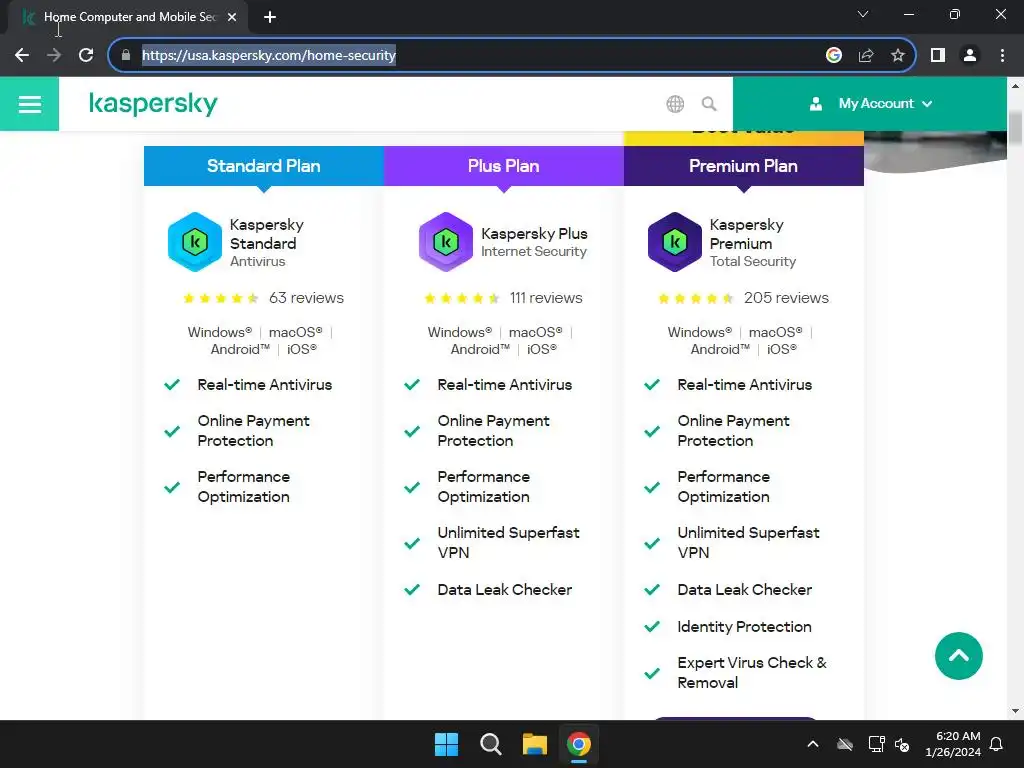Click the Kaspersky Plus hexagon icon
Viewport: 1024px width, 768px height.
tap(445, 242)
